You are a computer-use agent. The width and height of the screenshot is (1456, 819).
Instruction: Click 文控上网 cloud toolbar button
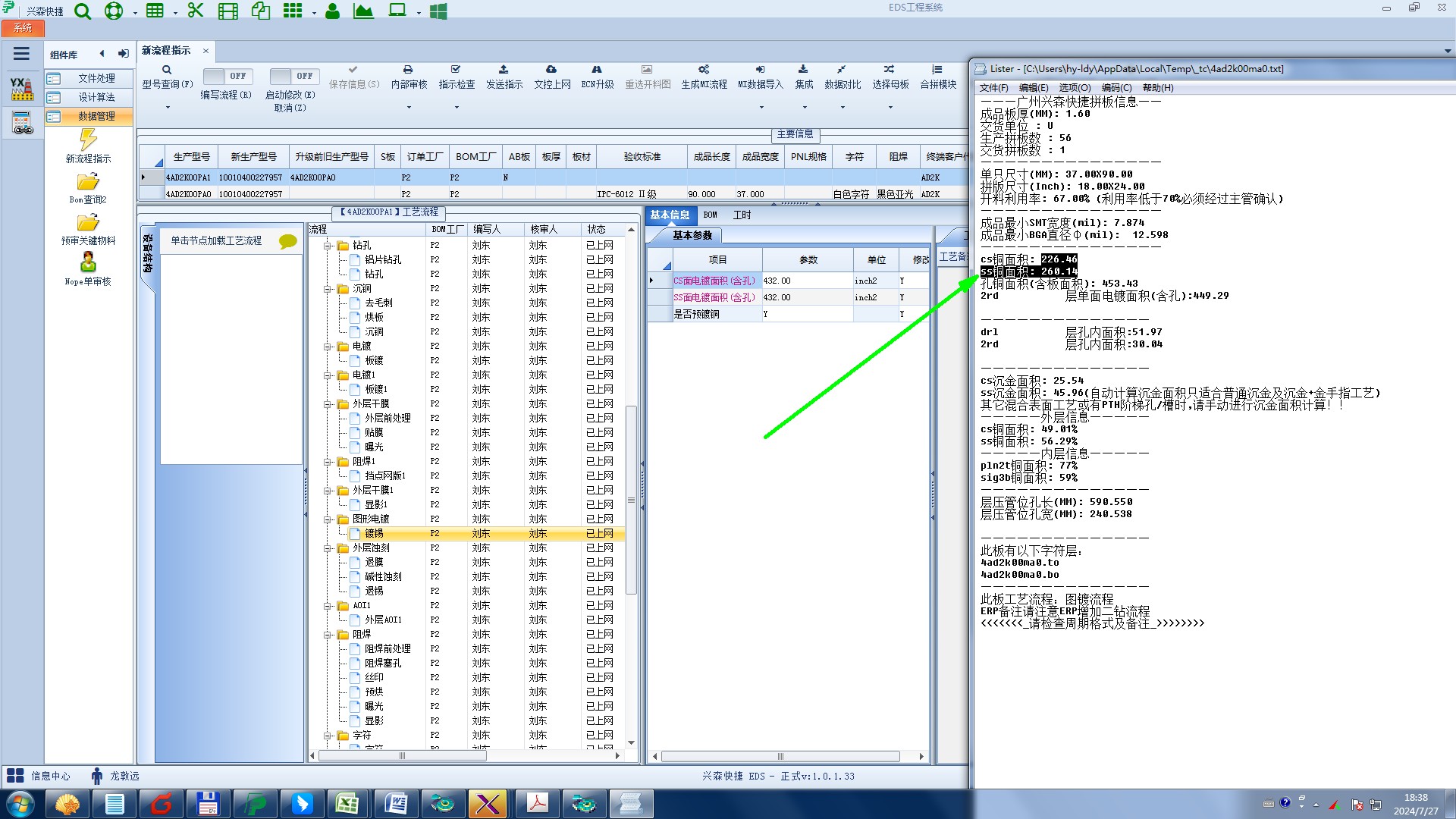552,77
